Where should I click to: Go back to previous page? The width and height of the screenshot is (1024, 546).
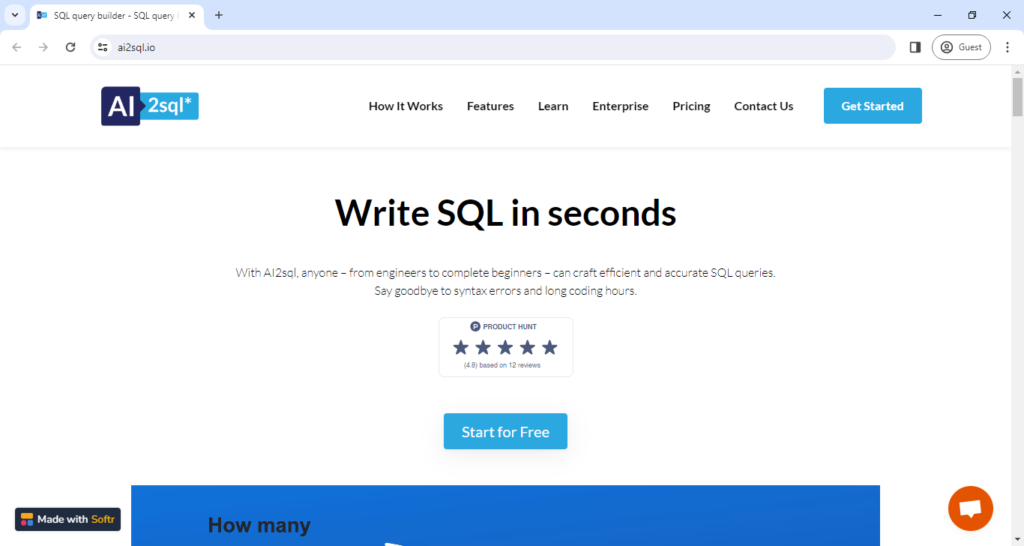pyautogui.click(x=17, y=47)
